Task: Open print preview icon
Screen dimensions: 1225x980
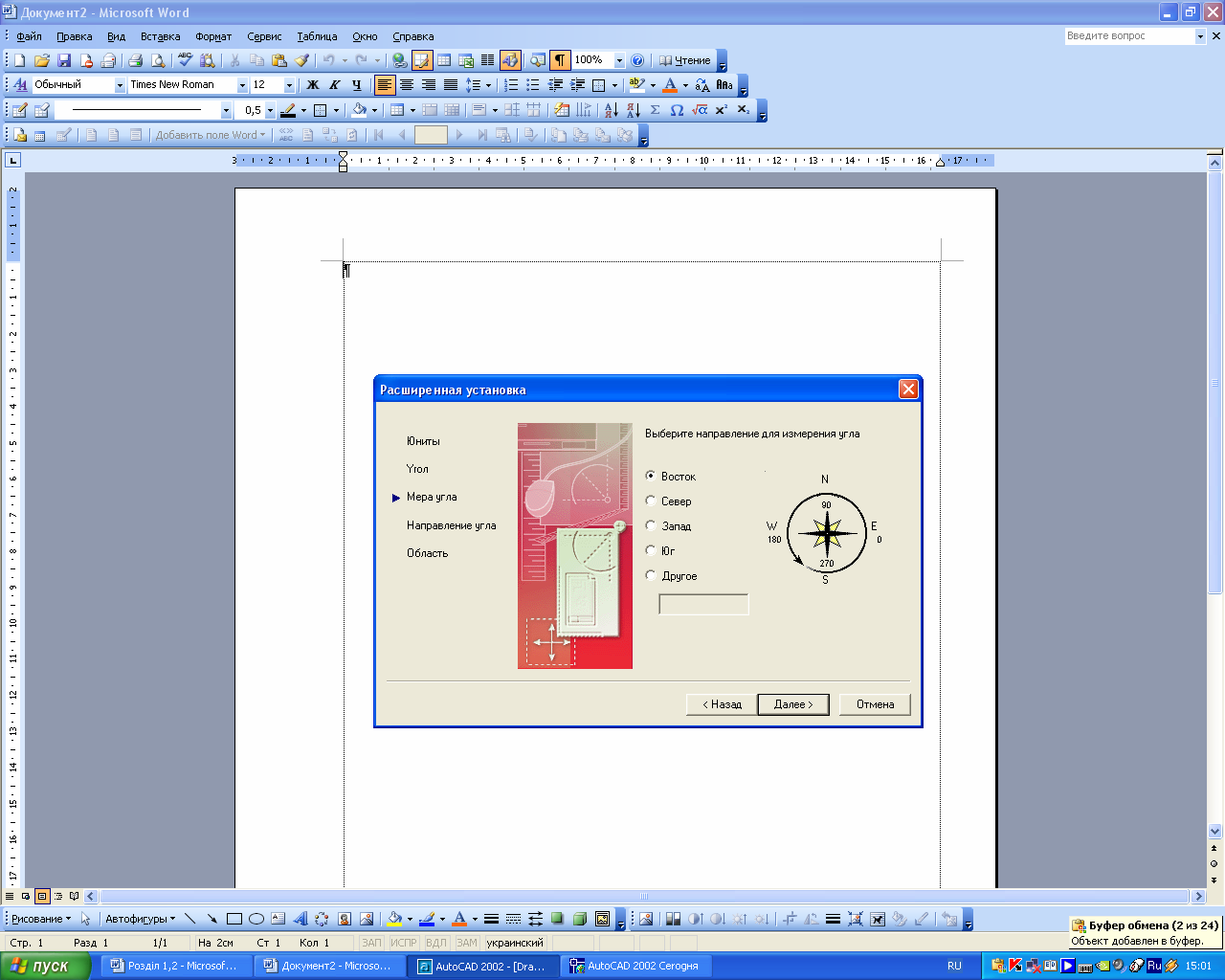Action: pos(157,60)
